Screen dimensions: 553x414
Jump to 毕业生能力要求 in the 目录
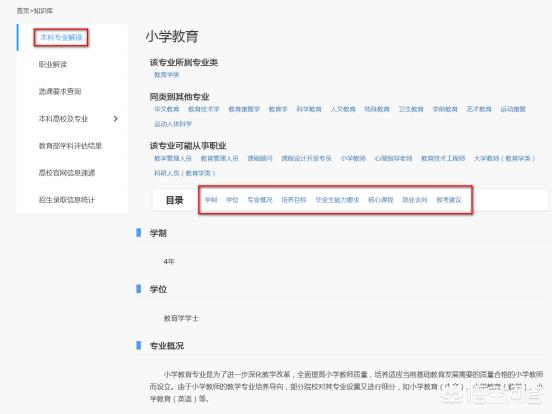tap(337, 200)
